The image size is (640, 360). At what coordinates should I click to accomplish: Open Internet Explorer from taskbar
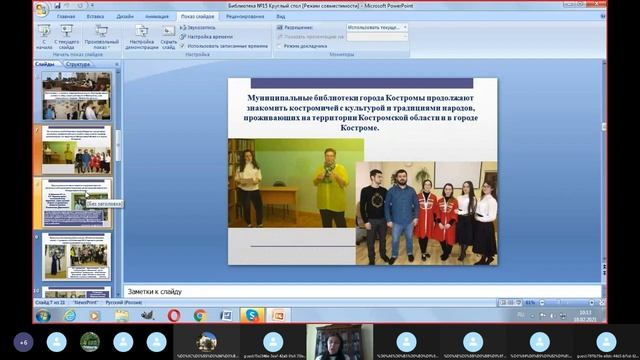pyautogui.click(x=70, y=316)
